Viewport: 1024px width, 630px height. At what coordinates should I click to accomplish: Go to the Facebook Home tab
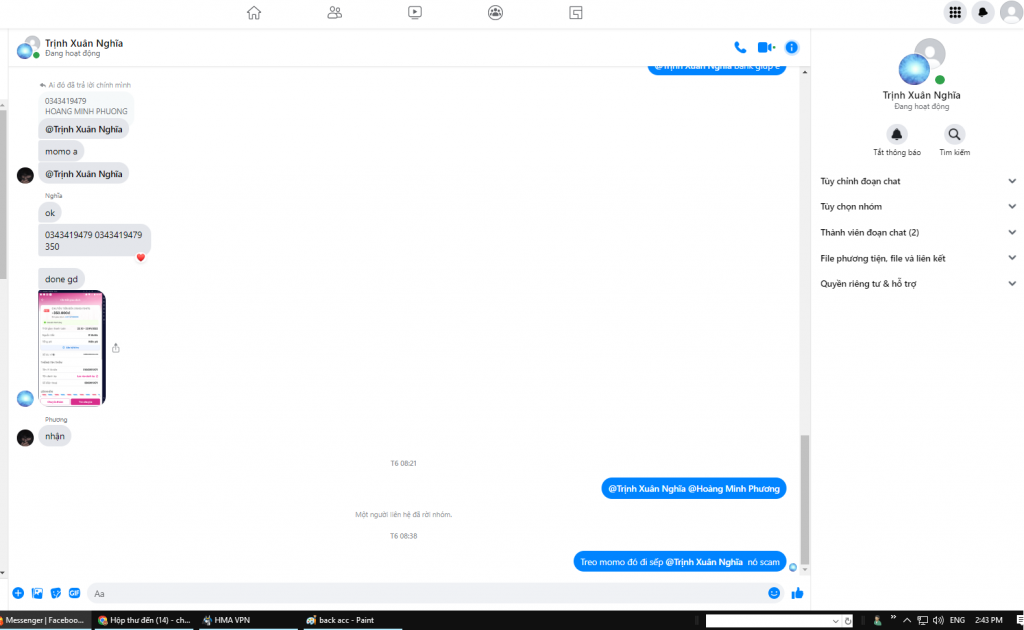tap(254, 13)
